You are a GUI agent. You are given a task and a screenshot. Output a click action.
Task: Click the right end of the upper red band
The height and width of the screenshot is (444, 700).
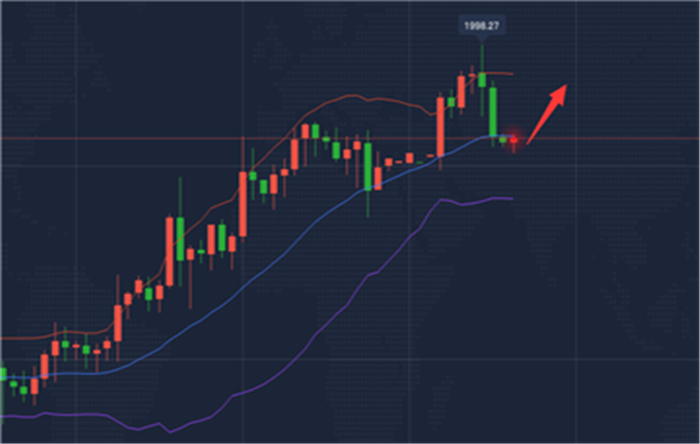512,74
